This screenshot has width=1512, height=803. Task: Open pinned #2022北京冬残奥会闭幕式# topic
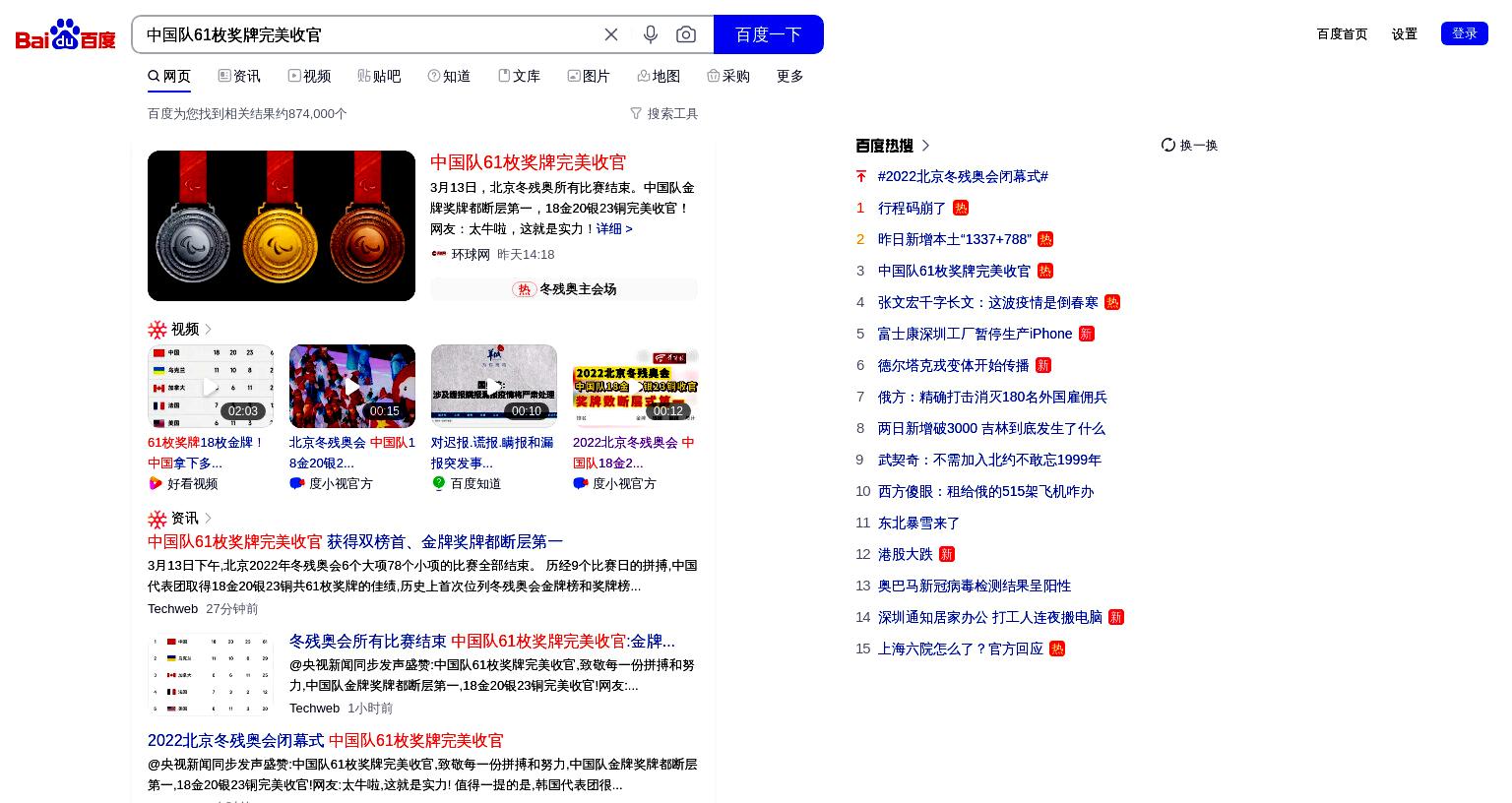(963, 176)
